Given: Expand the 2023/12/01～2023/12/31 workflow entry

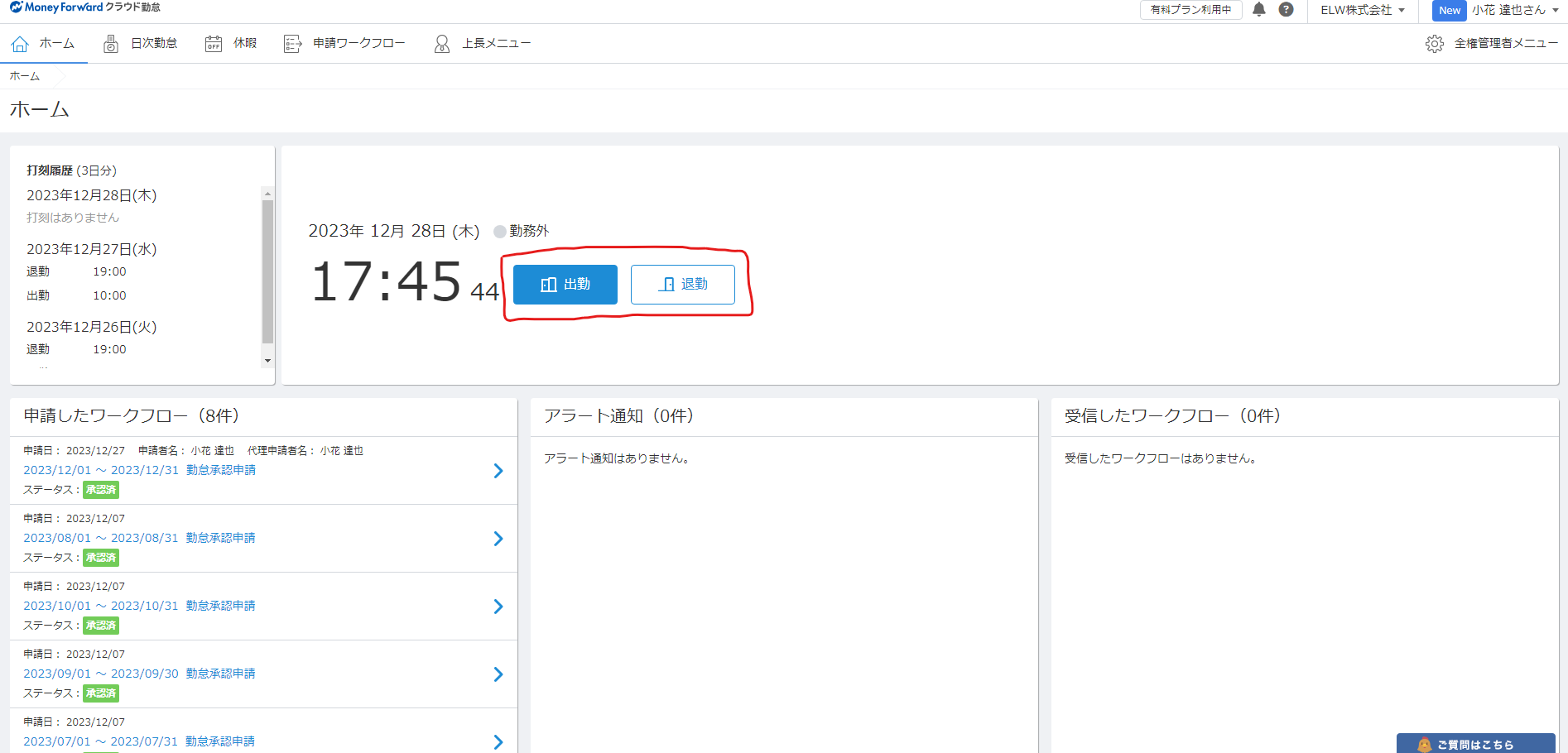Looking at the screenshot, I should [x=498, y=470].
